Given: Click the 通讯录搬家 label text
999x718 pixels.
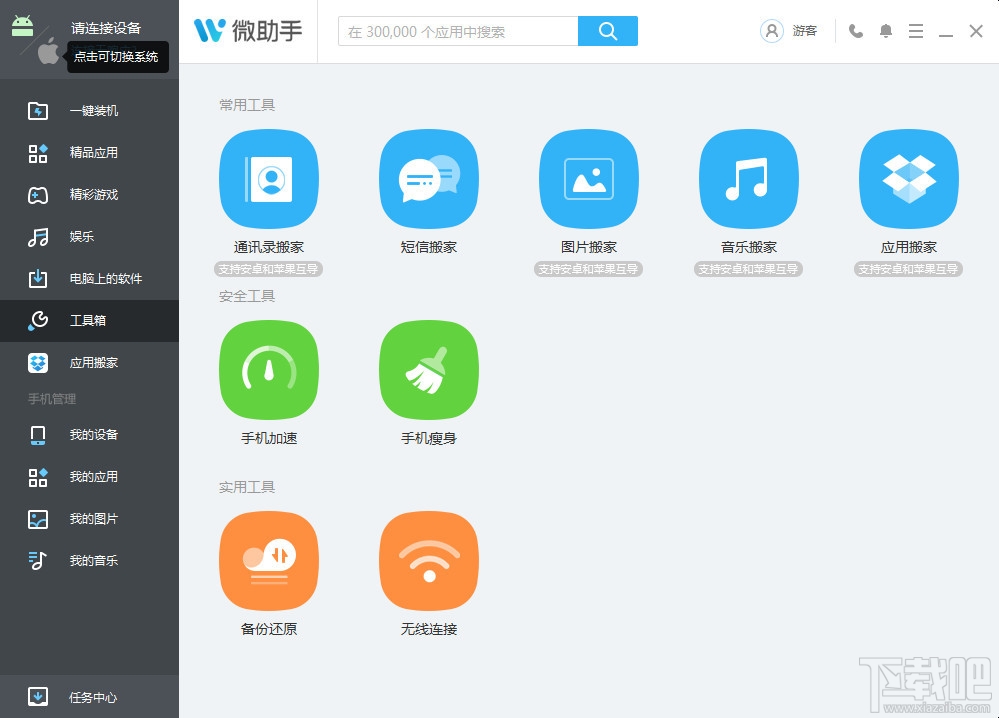Looking at the screenshot, I should 269,247.
